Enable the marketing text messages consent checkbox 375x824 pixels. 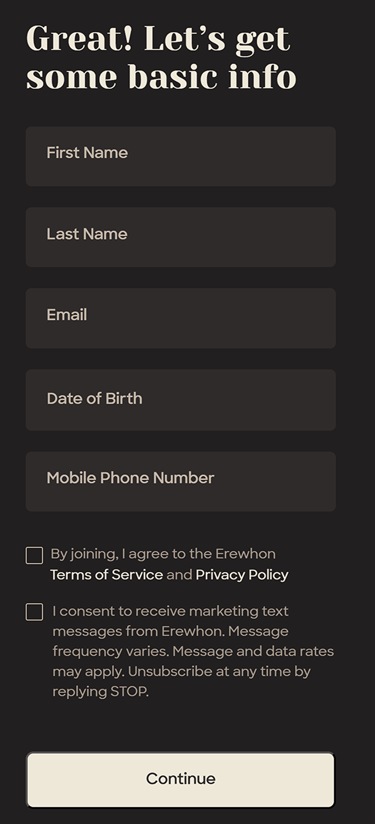point(34,612)
